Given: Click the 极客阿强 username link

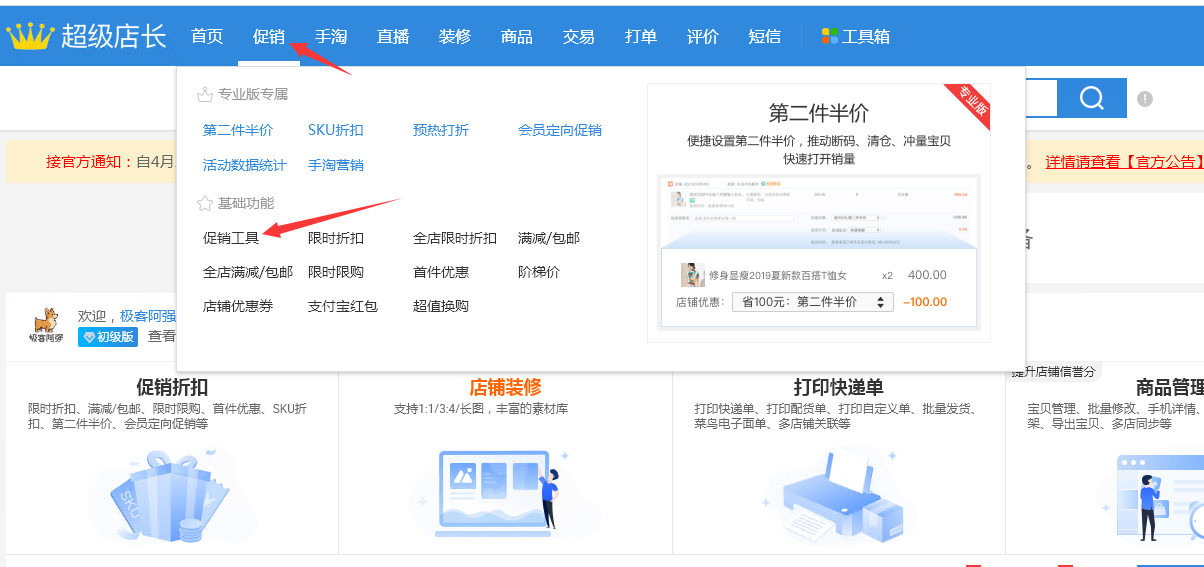Looking at the screenshot, I should pyautogui.click(x=148, y=316).
